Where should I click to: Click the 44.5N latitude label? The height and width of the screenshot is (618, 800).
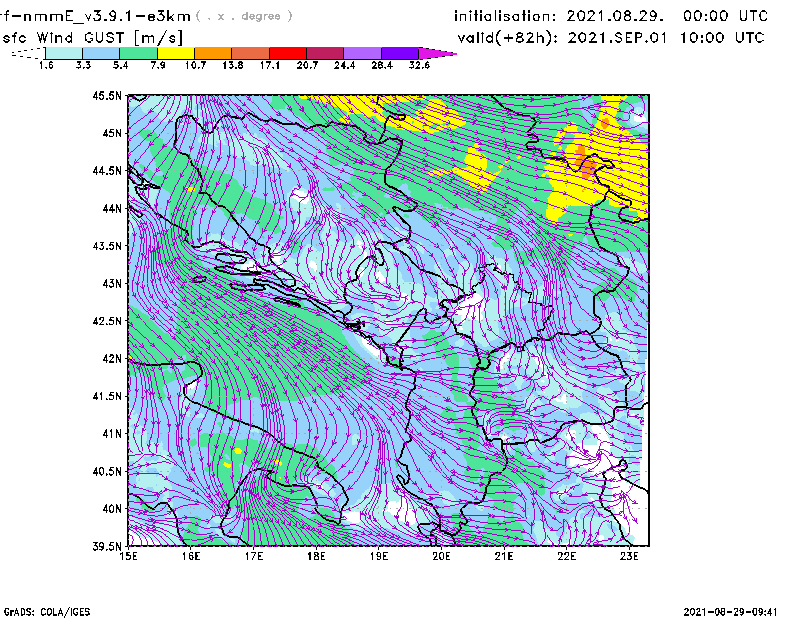107,170
